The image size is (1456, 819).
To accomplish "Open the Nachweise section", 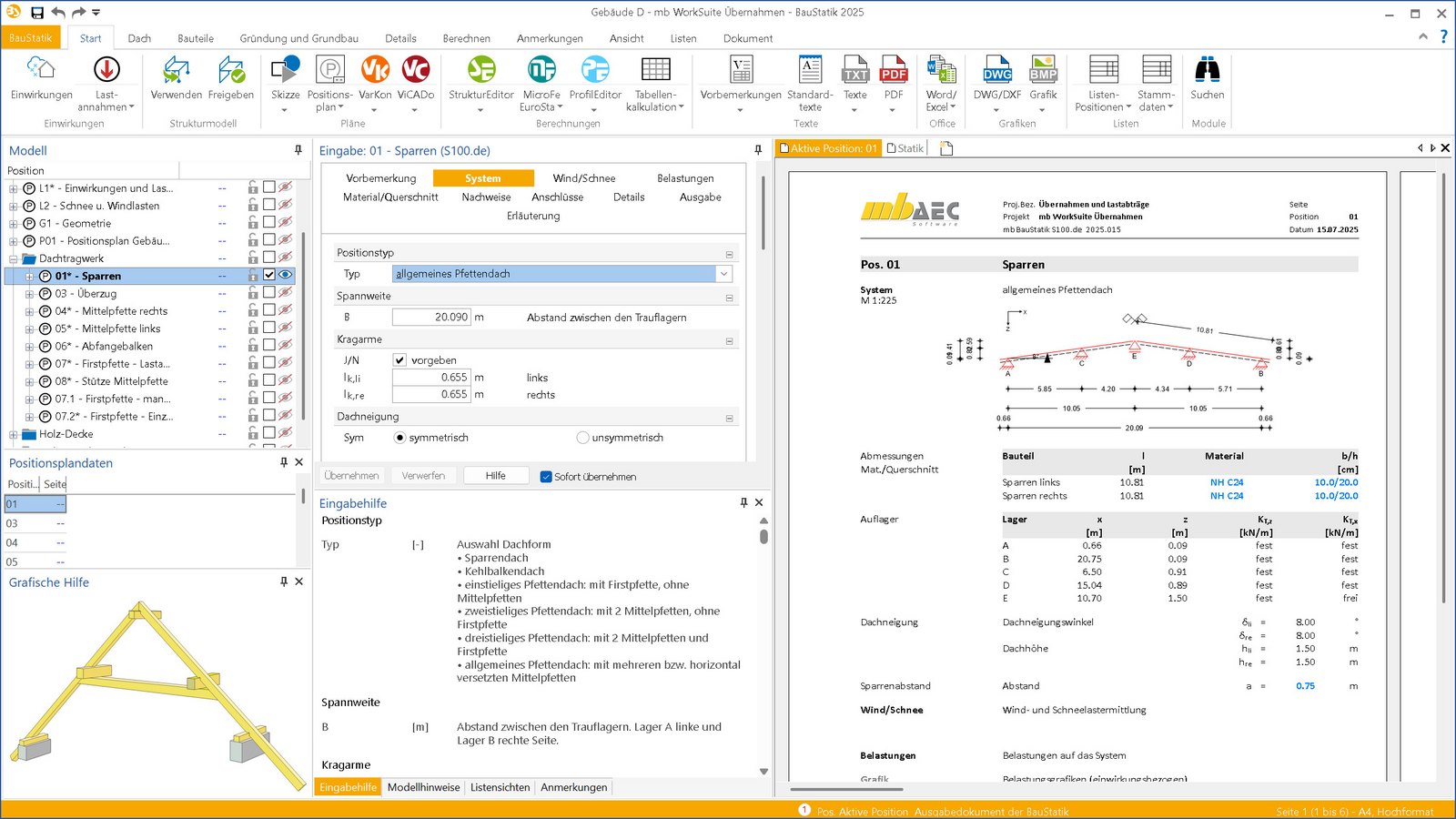I will [x=486, y=197].
